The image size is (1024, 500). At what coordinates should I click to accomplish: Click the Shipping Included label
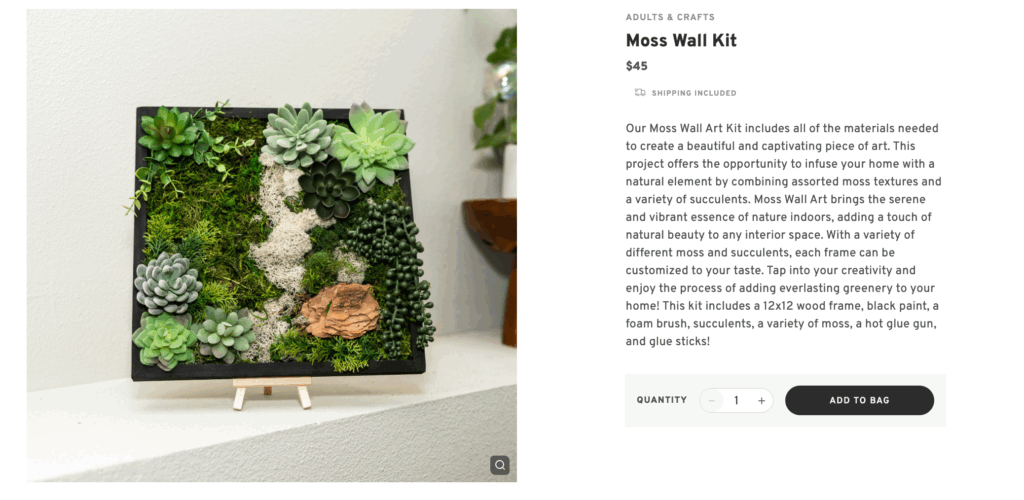click(x=693, y=93)
